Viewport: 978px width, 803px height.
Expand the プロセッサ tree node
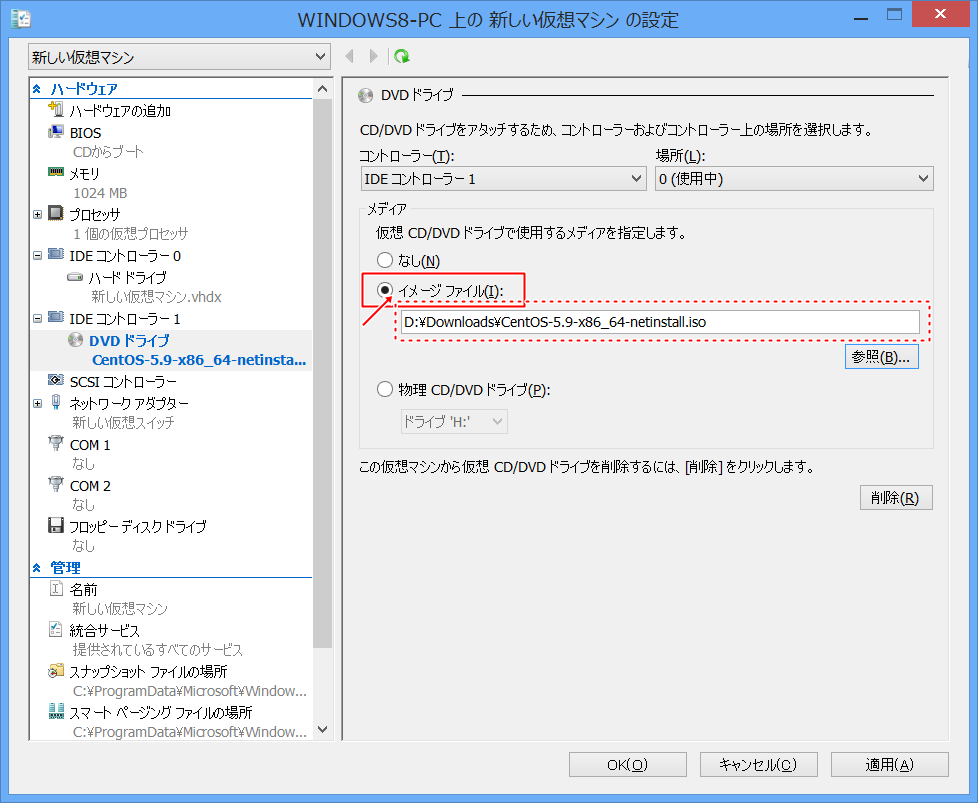pyautogui.click(x=37, y=215)
